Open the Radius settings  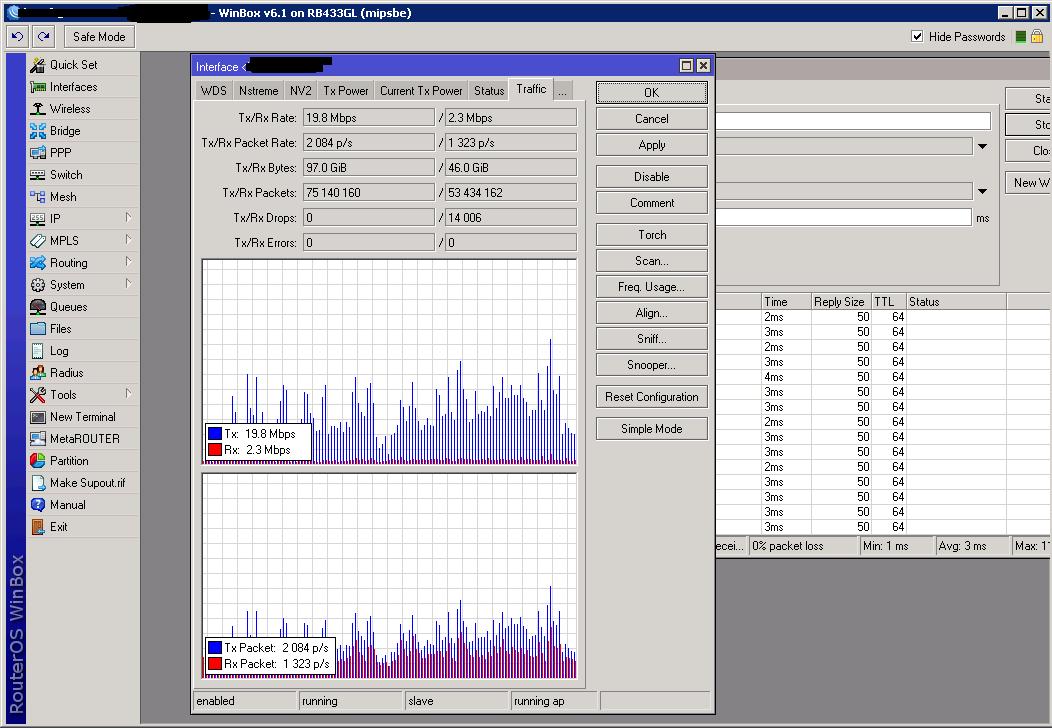click(x=66, y=373)
